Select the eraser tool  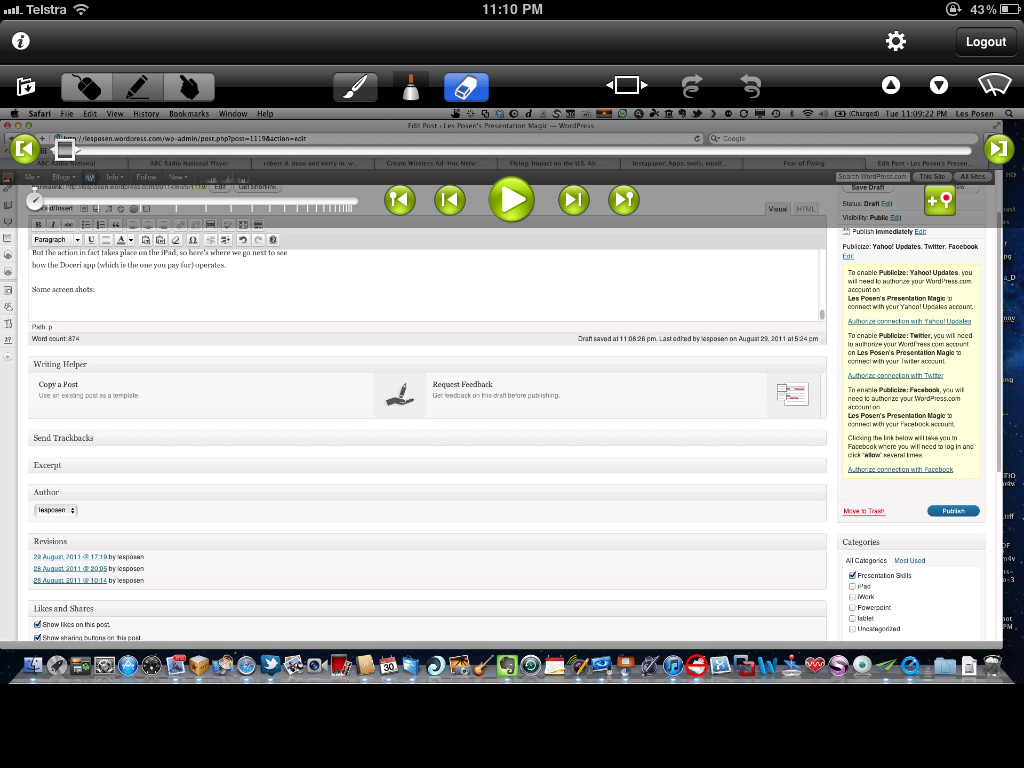click(x=466, y=87)
